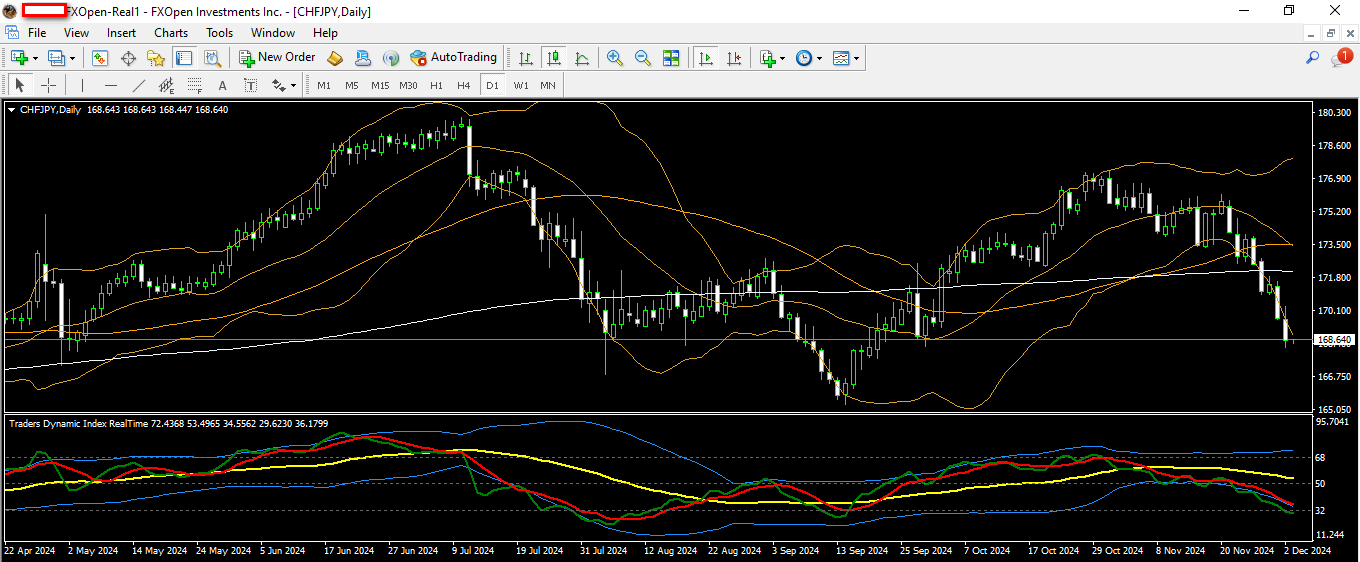Select the text label 'T' tool
Viewport: 1360px width, 562px height.
pyautogui.click(x=250, y=85)
